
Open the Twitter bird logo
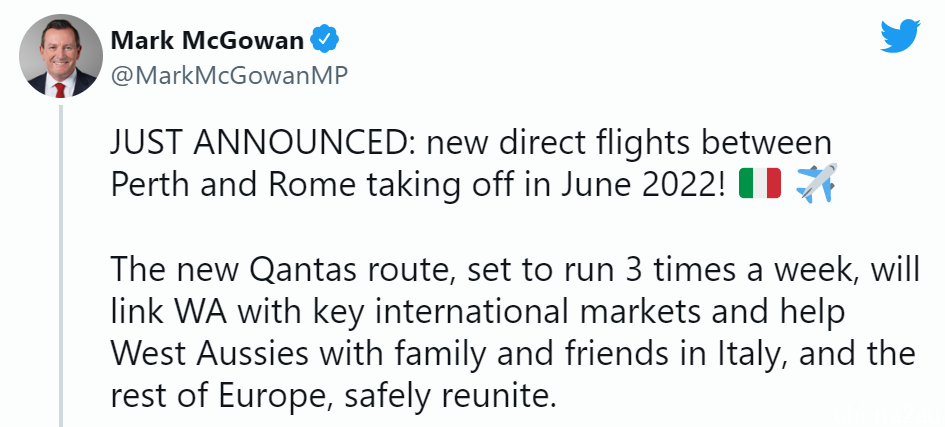(x=900, y=36)
